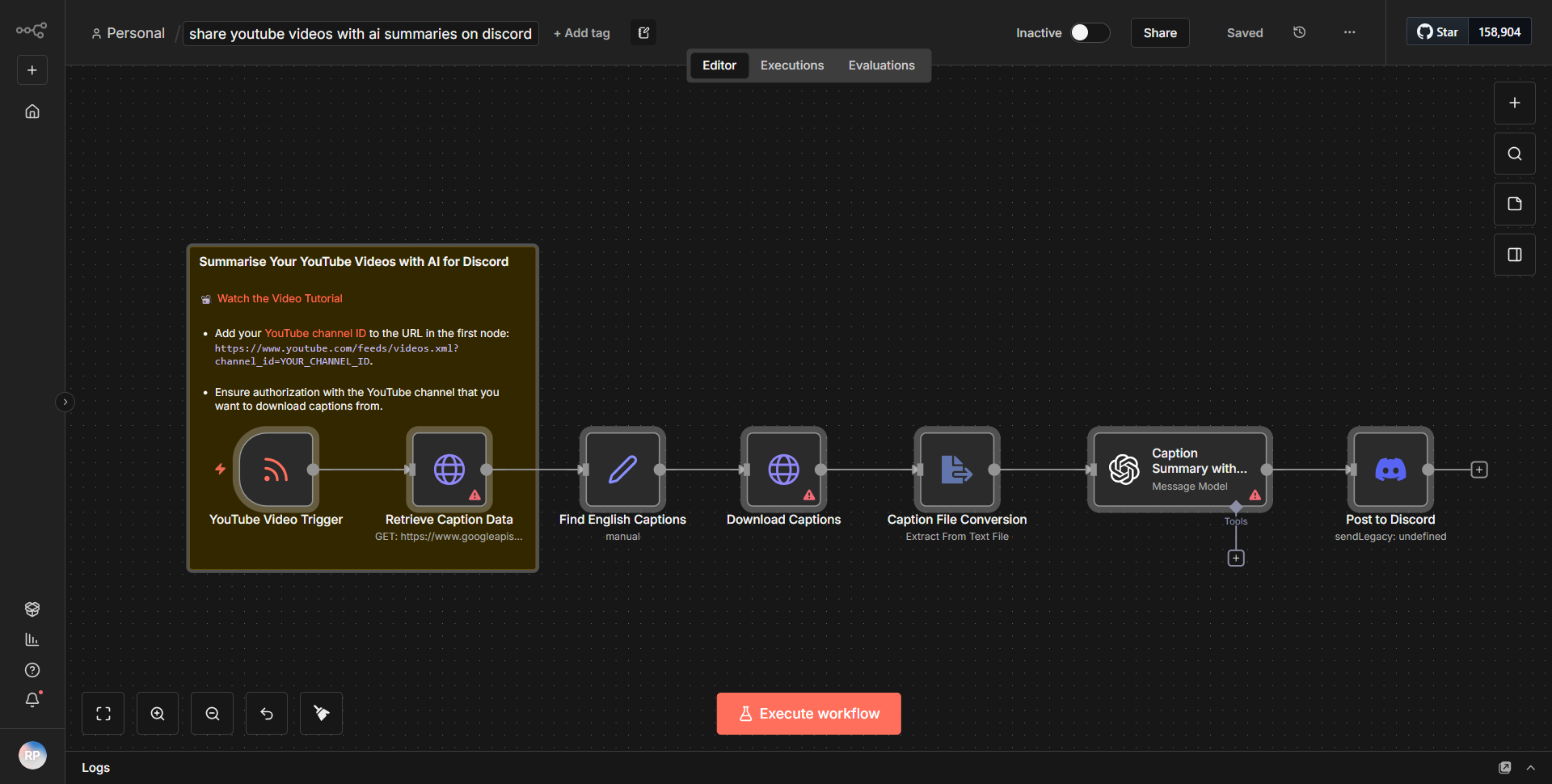The height and width of the screenshot is (784, 1552).
Task: Click the Tools plus connector below Caption Summary
Action: [x=1236, y=558]
